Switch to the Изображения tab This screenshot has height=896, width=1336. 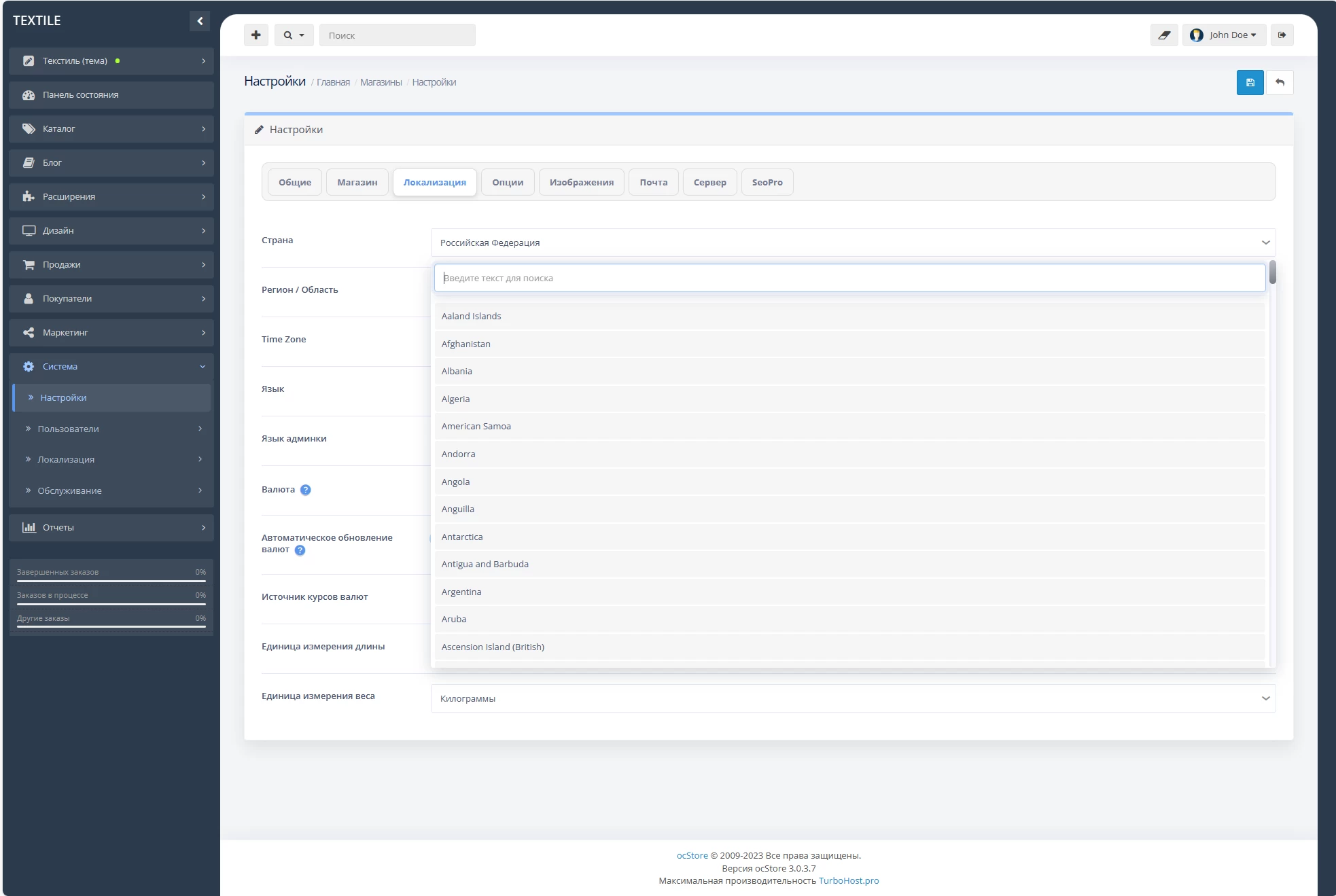point(582,182)
